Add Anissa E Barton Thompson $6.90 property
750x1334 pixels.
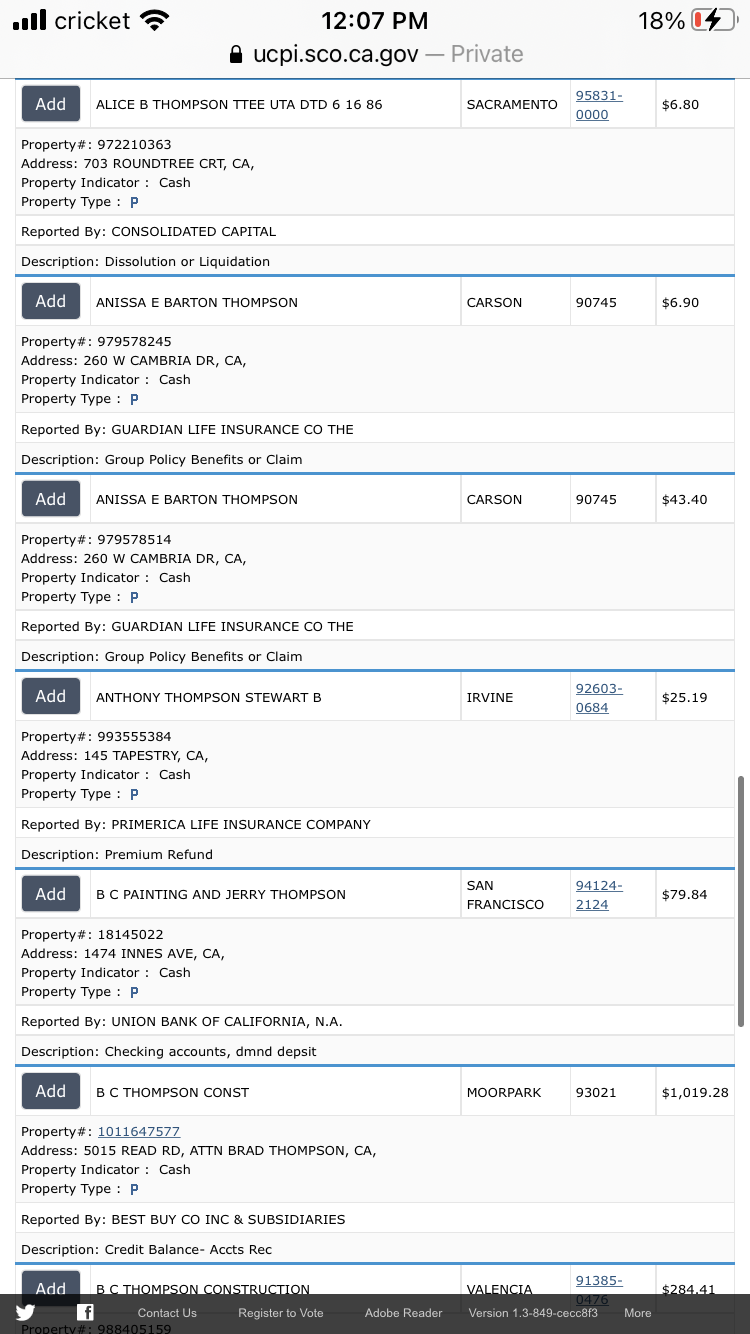(x=51, y=301)
